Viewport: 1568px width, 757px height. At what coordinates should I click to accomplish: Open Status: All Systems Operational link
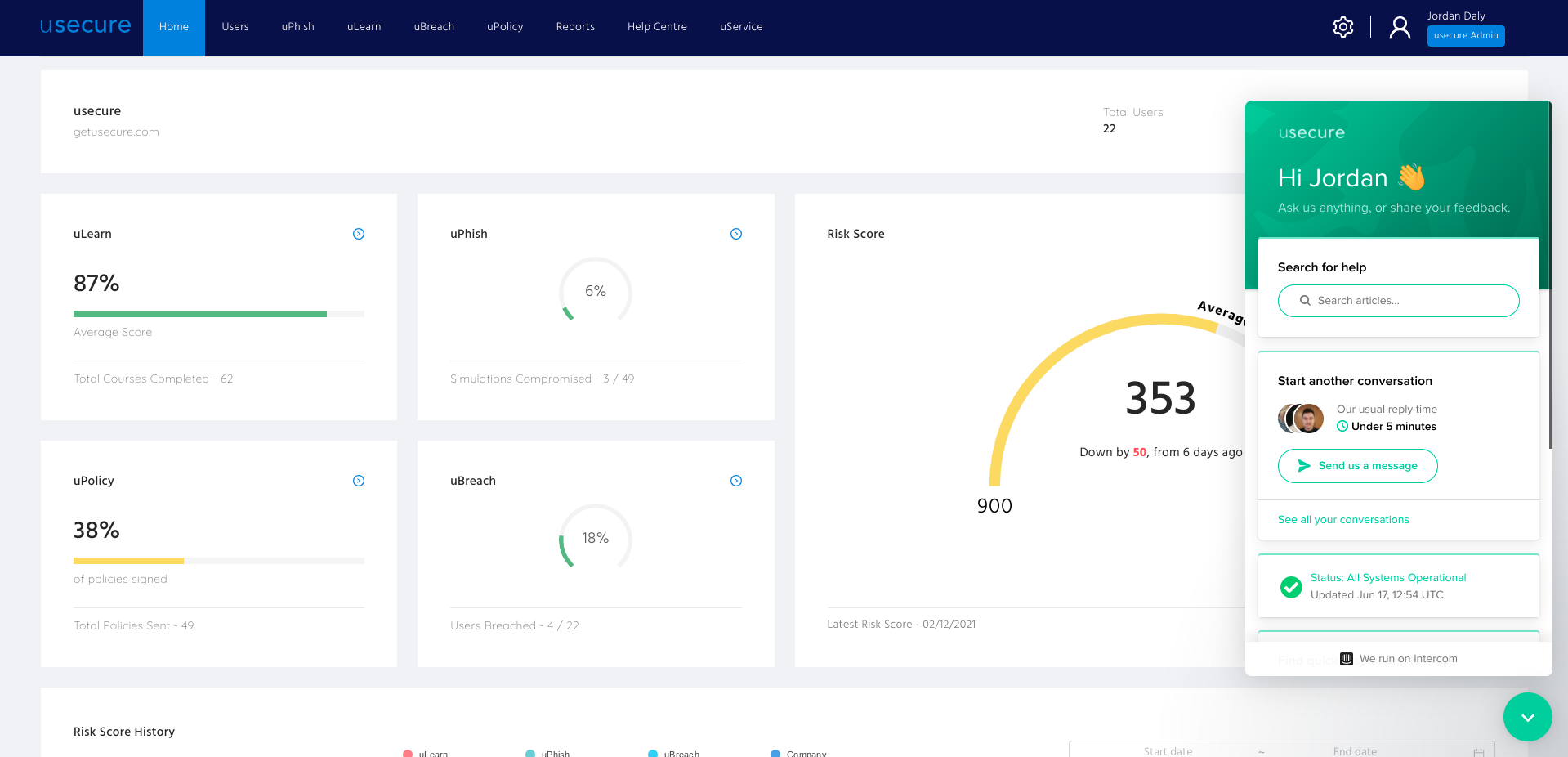[x=1388, y=578]
